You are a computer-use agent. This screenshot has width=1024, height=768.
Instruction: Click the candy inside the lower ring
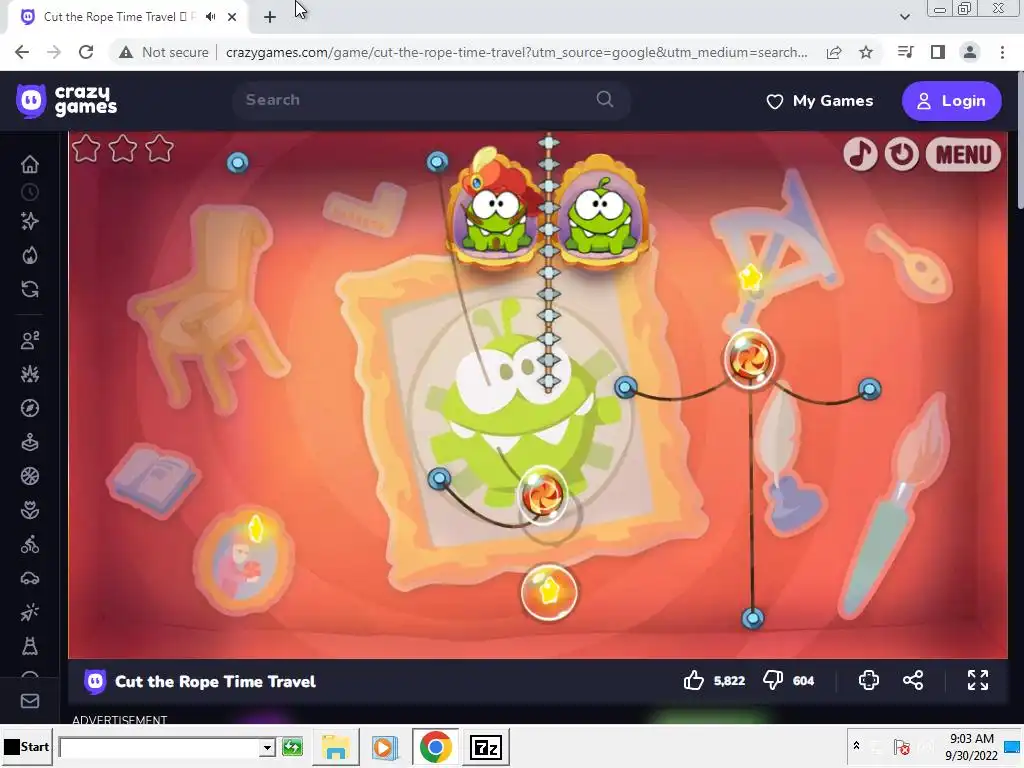541,494
